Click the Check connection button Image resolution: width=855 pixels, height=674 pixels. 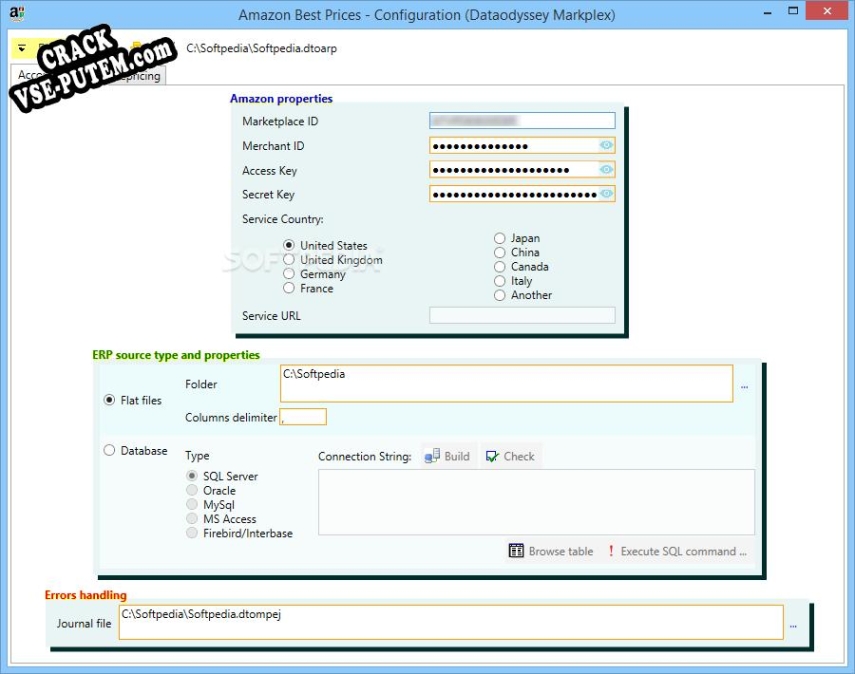510,456
